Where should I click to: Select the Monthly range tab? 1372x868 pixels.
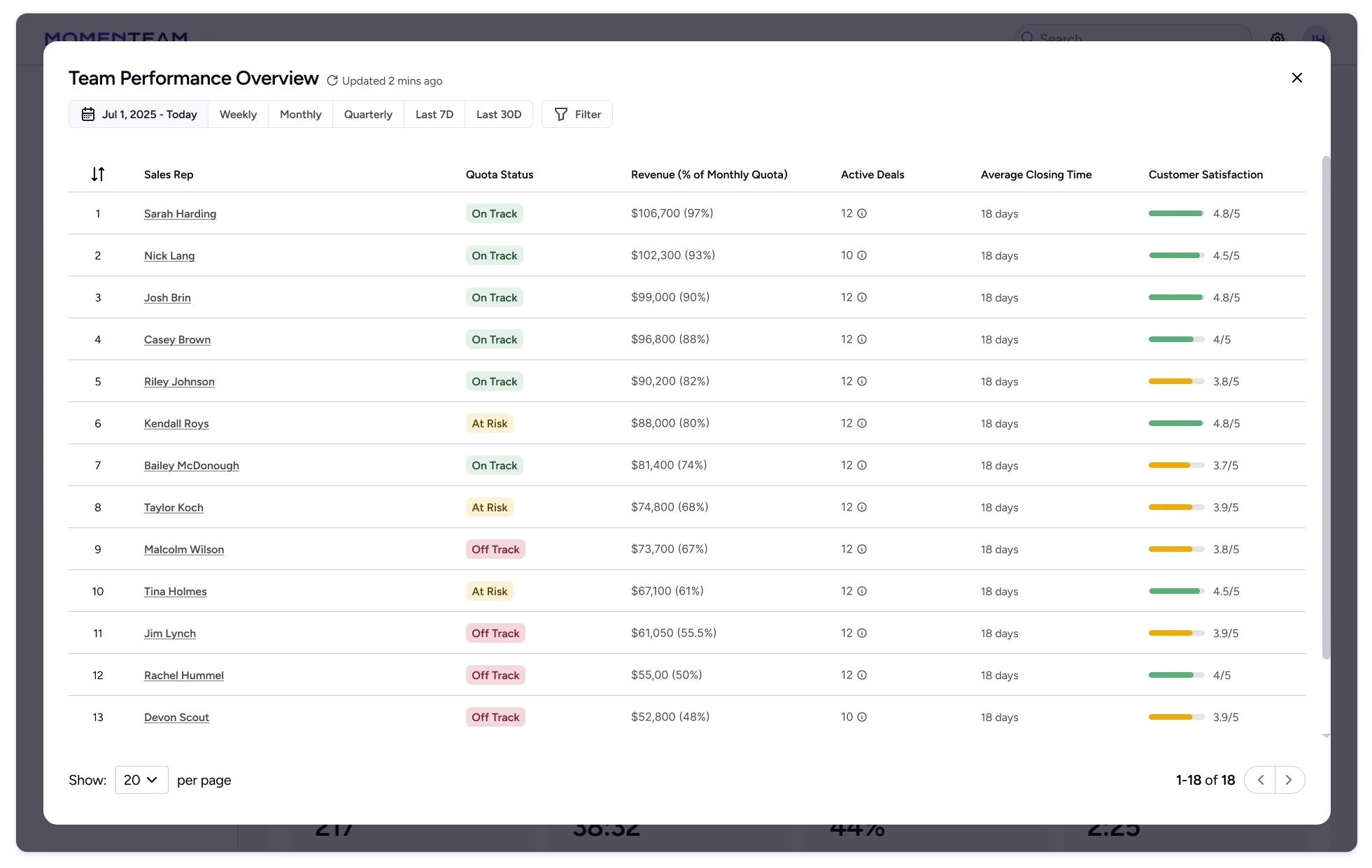pos(300,114)
